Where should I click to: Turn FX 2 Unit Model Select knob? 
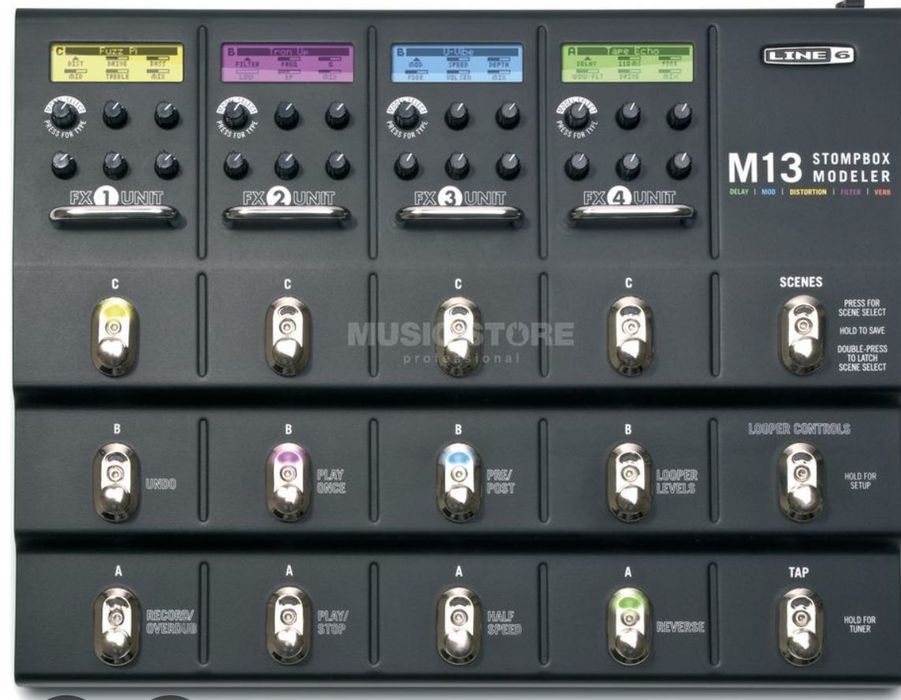[x=236, y=116]
